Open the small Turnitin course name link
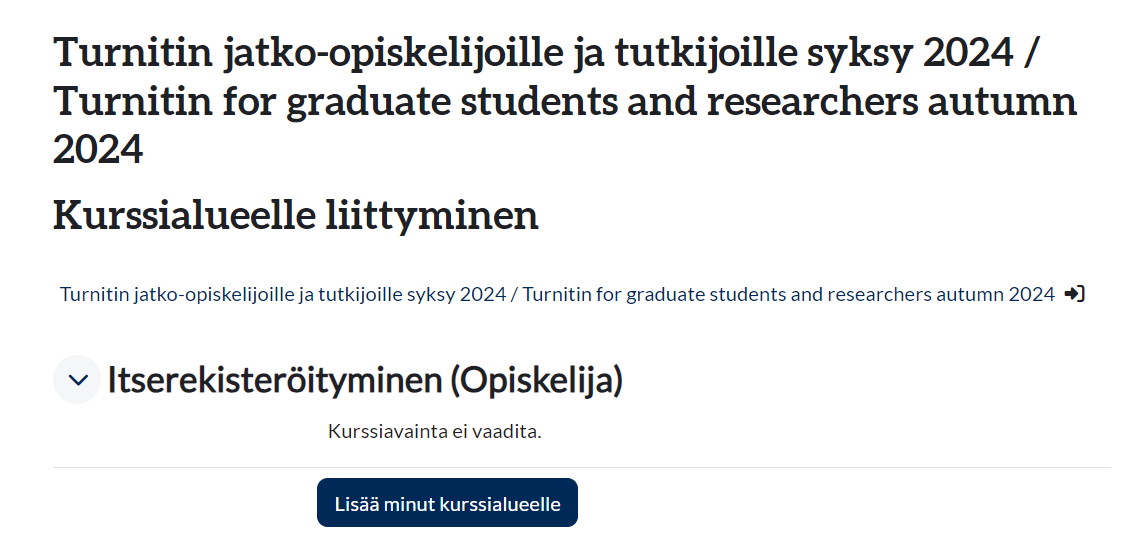Viewport: 1133px width, 547px height. (556, 294)
